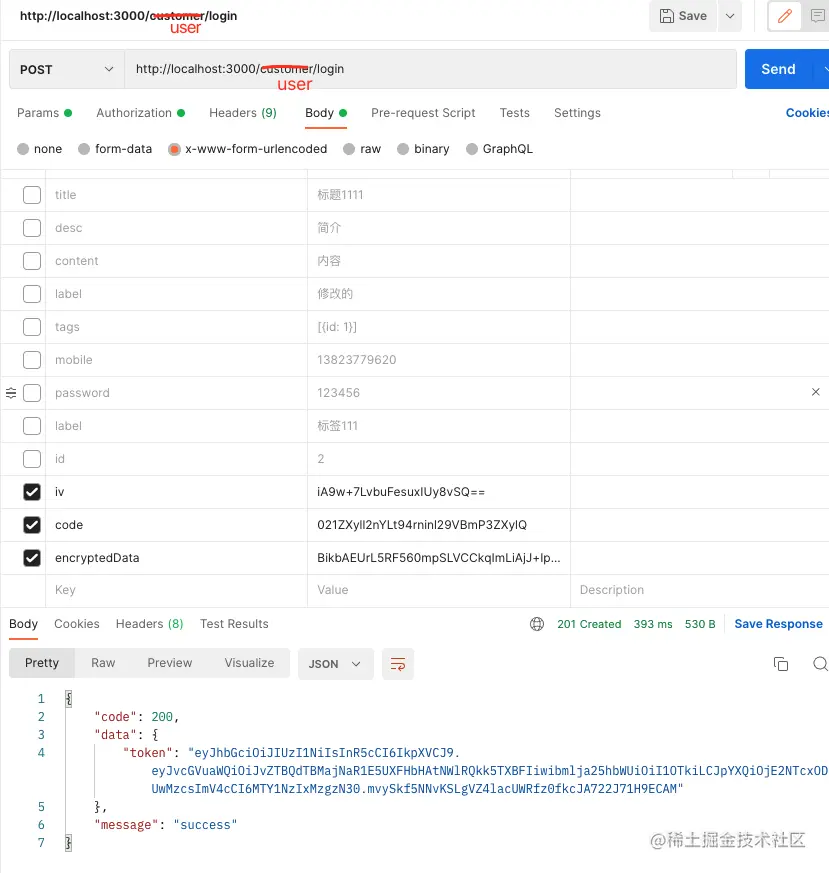Viewport: 829px width, 873px height.
Task: Enable the password parameter checkbox
Action: (x=32, y=393)
